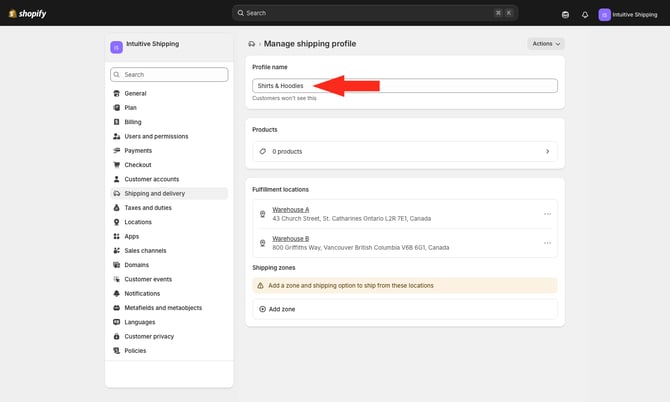Click the products tag icon

(263, 152)
